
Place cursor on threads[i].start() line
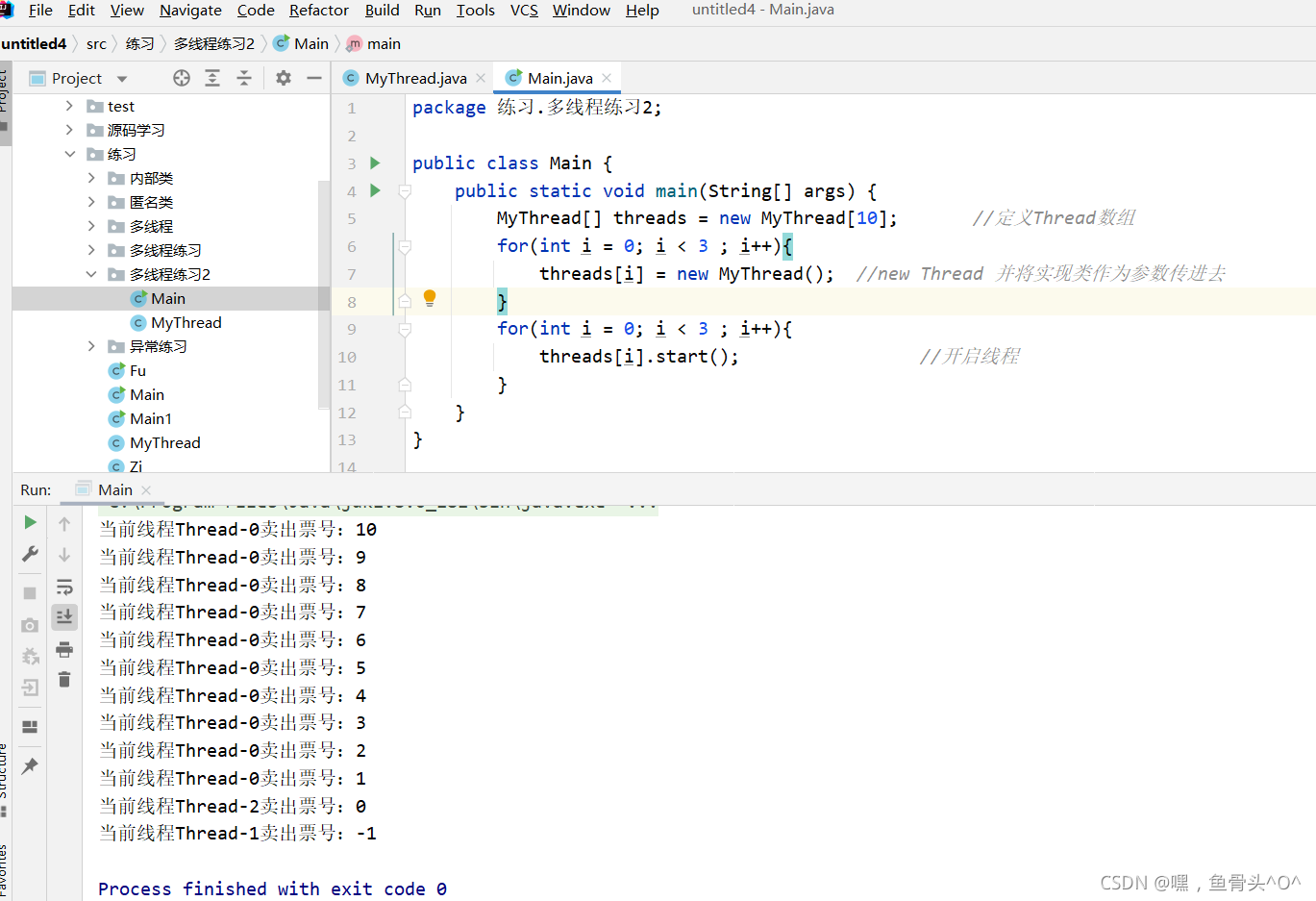click(638, 357)
